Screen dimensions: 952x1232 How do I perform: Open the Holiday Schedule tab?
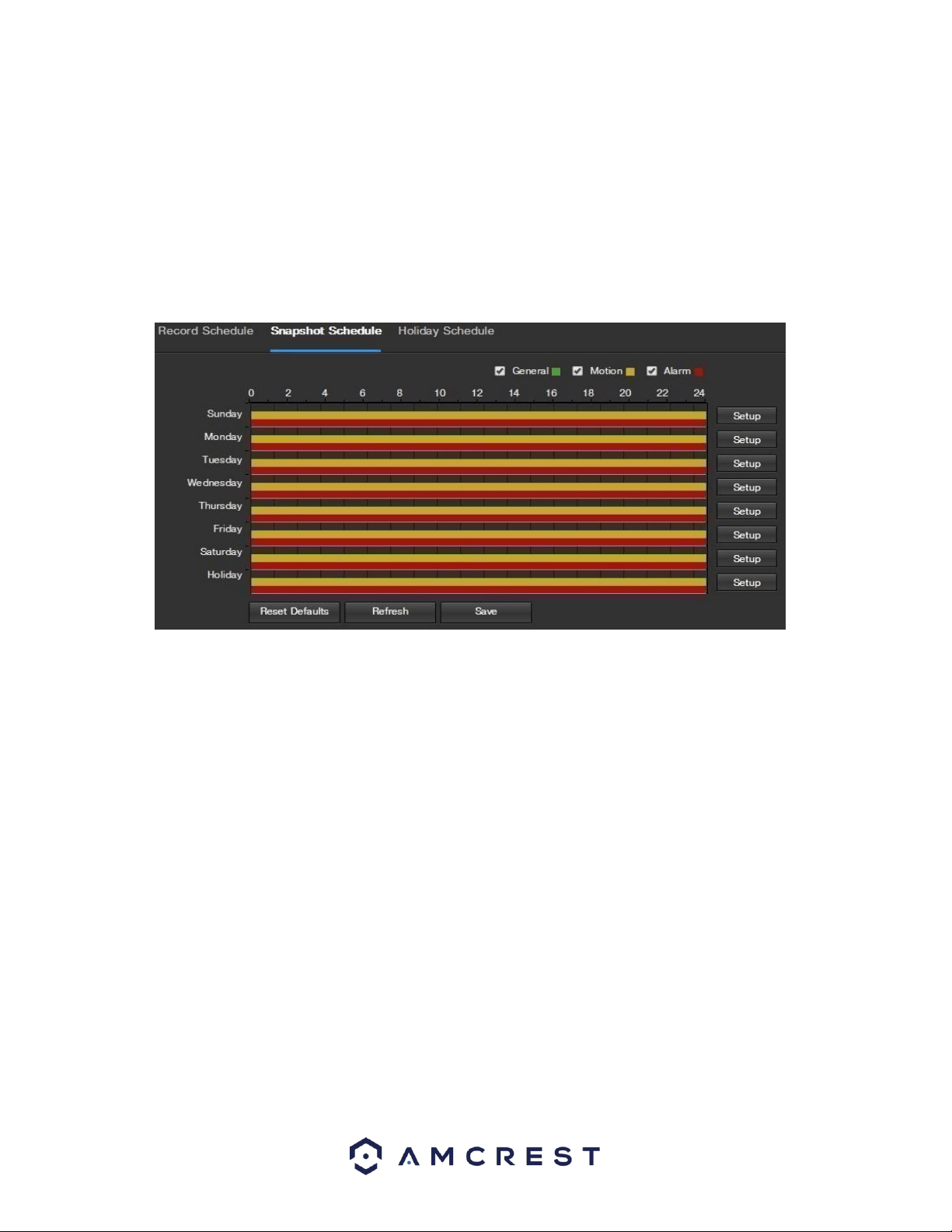coord(446,331)
